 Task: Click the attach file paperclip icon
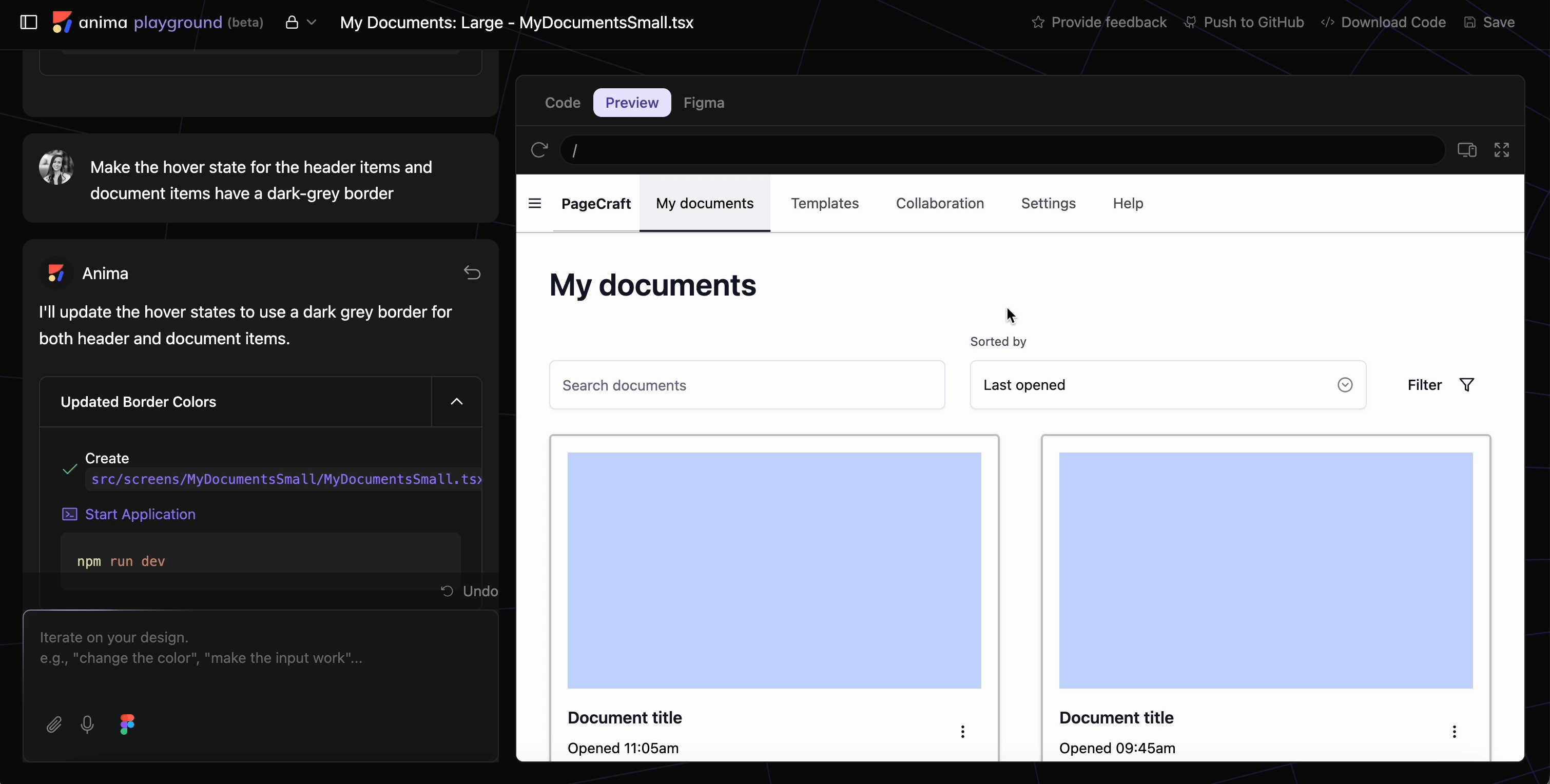54,724
